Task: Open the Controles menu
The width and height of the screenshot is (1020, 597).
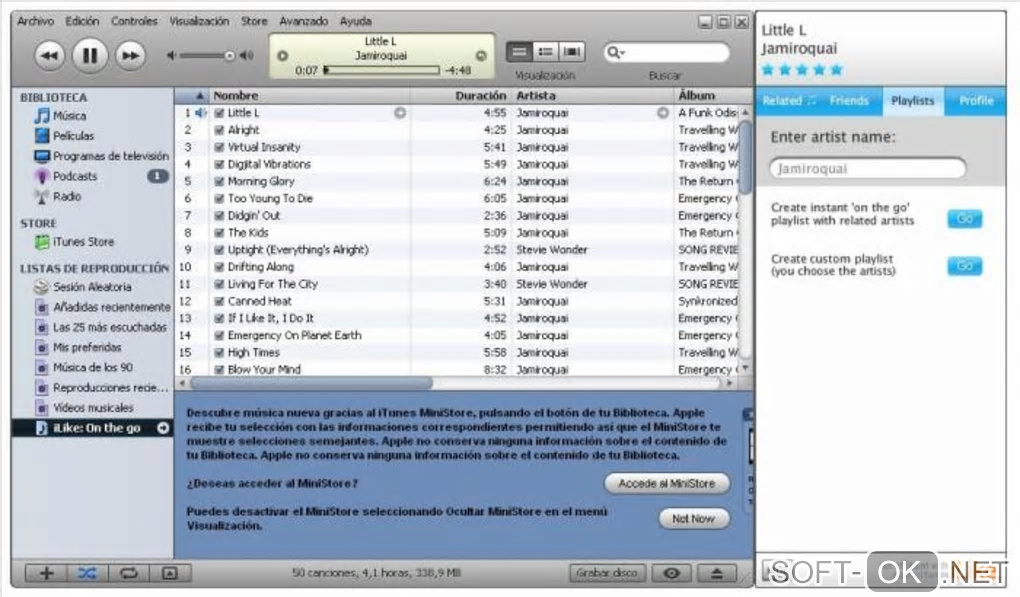Action: pyautogui.click(x=134, y=21)
